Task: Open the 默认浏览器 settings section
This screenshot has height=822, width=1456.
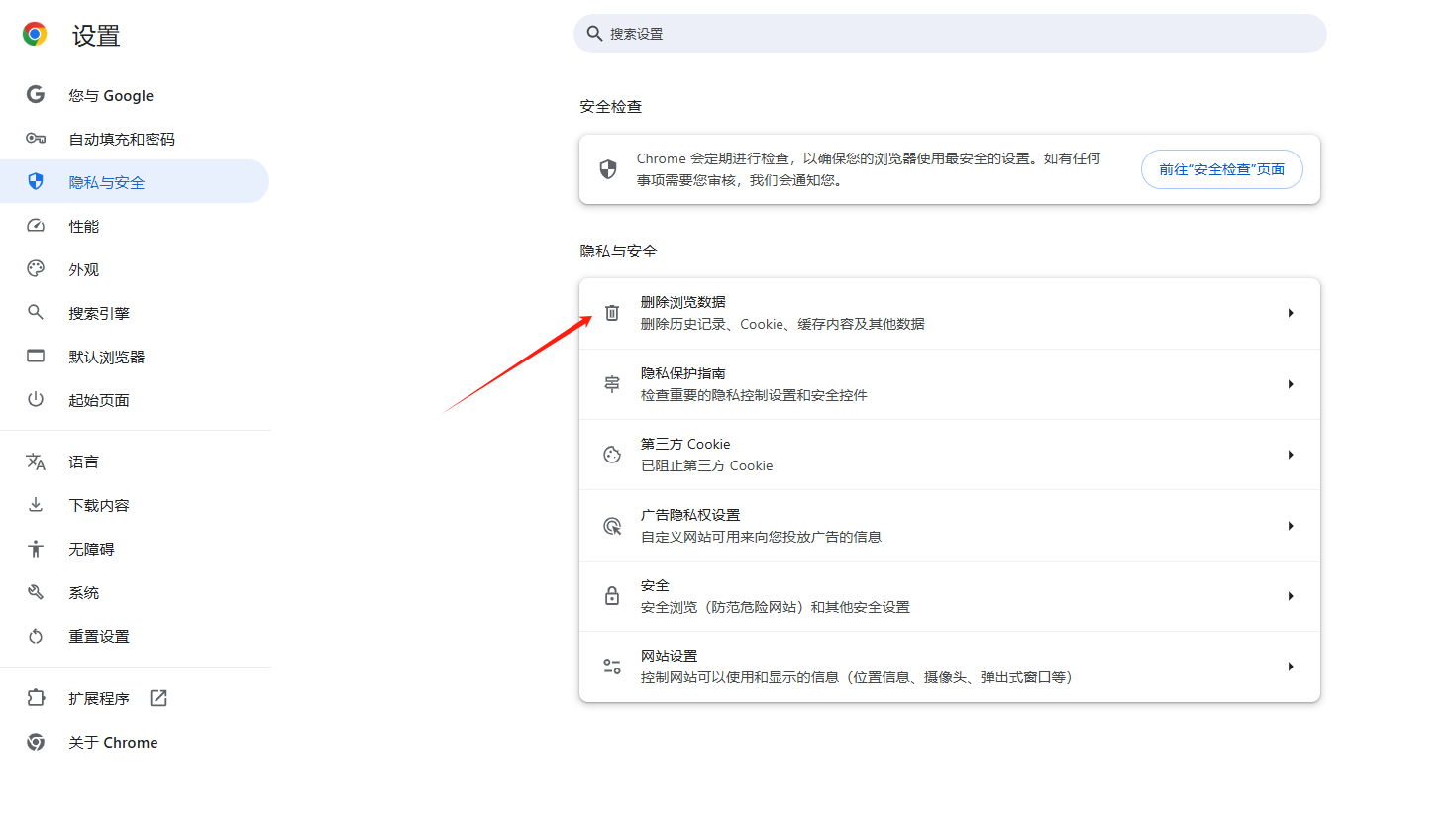Action: [135, 357]
